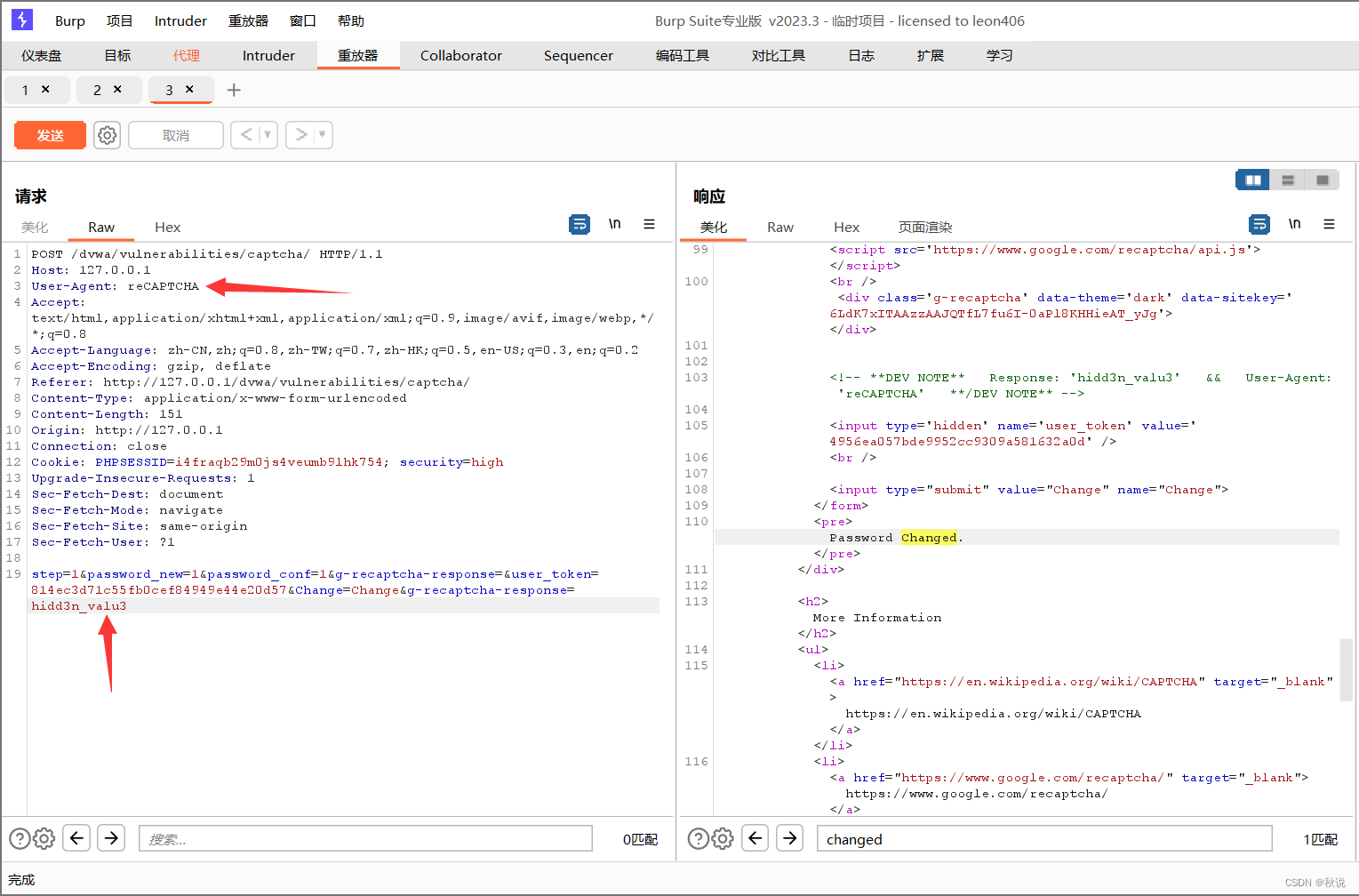Select Repeater tab 2
Image resolution: width=1359 pixels, height=896 pixels.
[97, 90]
